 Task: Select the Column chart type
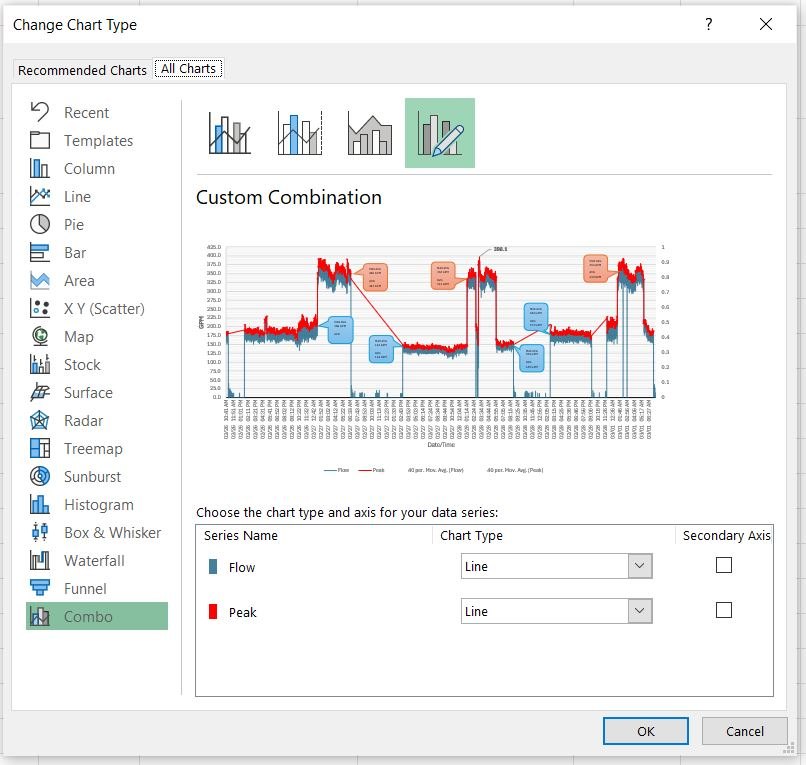point(90,168)
